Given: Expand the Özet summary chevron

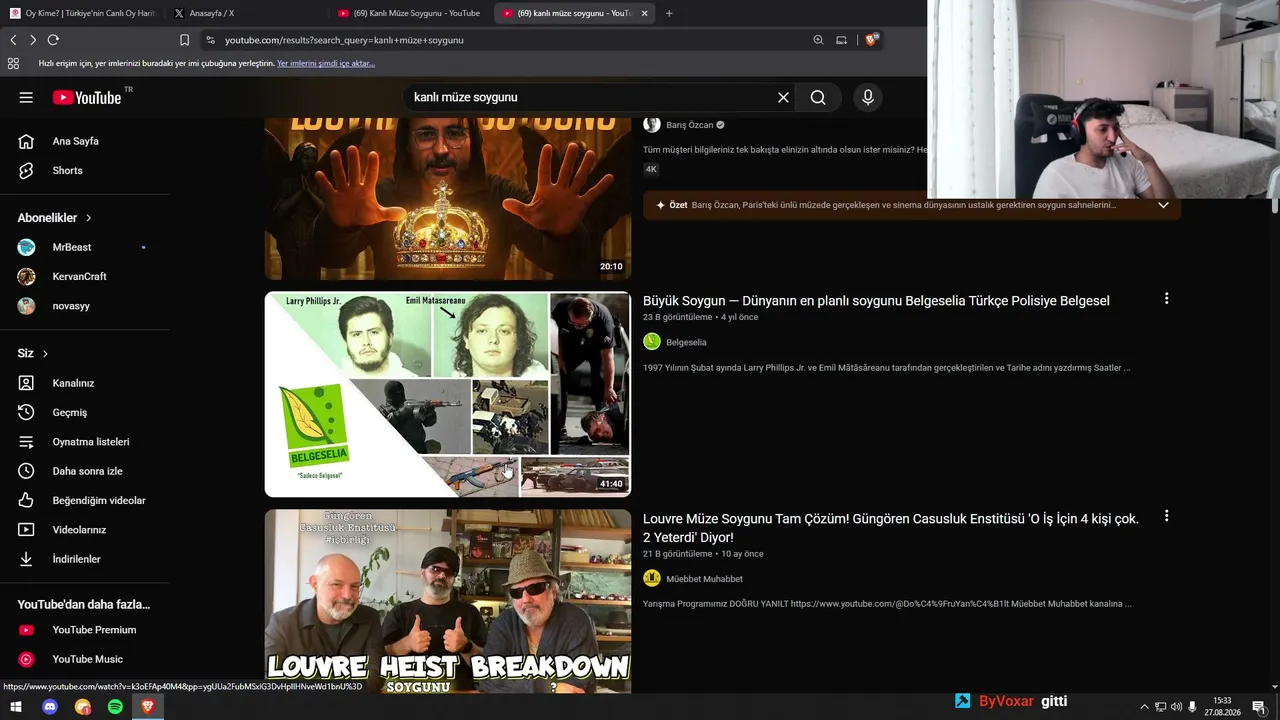Looking at the screenshot, I should 1163,205.
